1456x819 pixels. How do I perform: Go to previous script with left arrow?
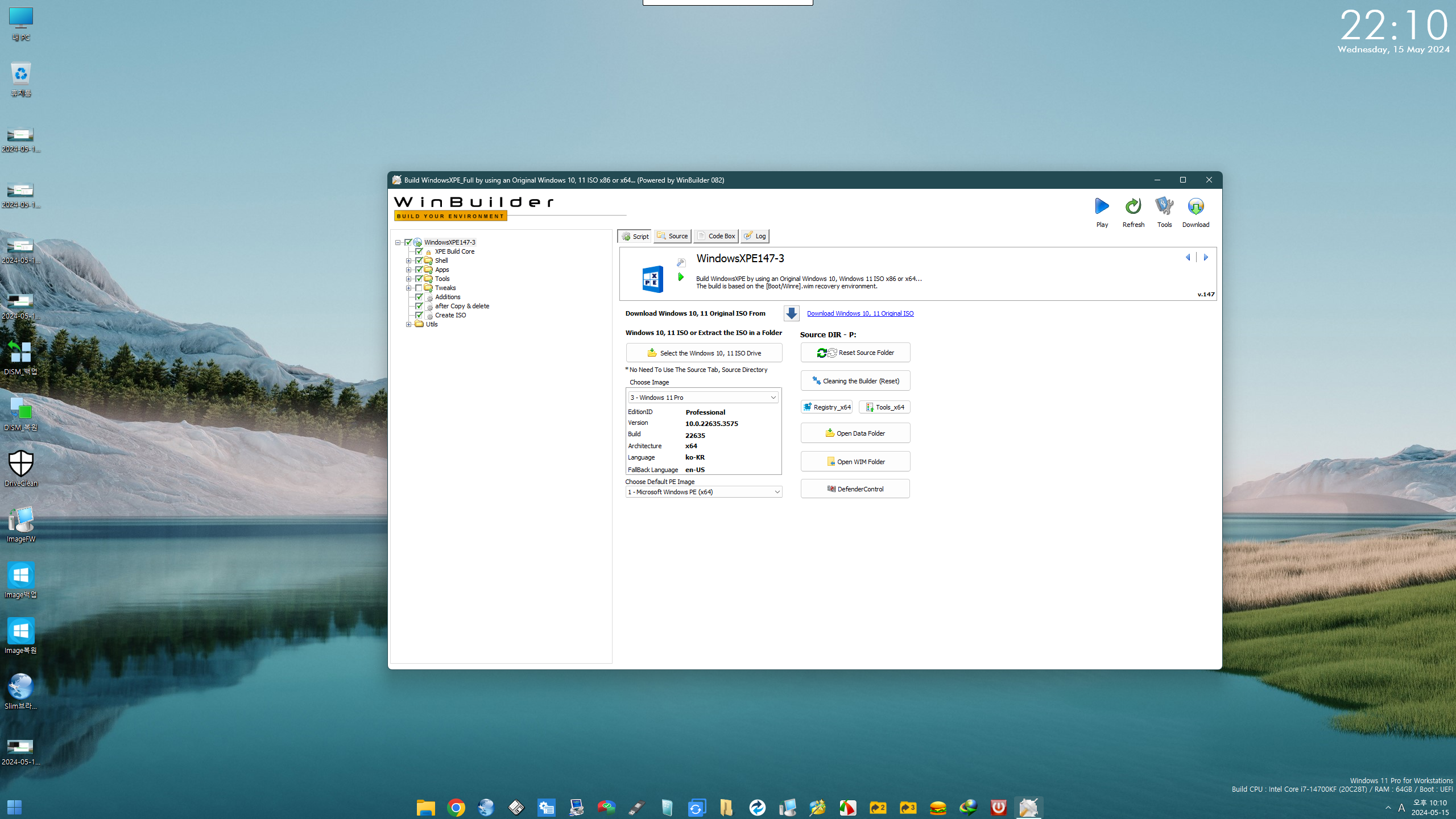1188,257
